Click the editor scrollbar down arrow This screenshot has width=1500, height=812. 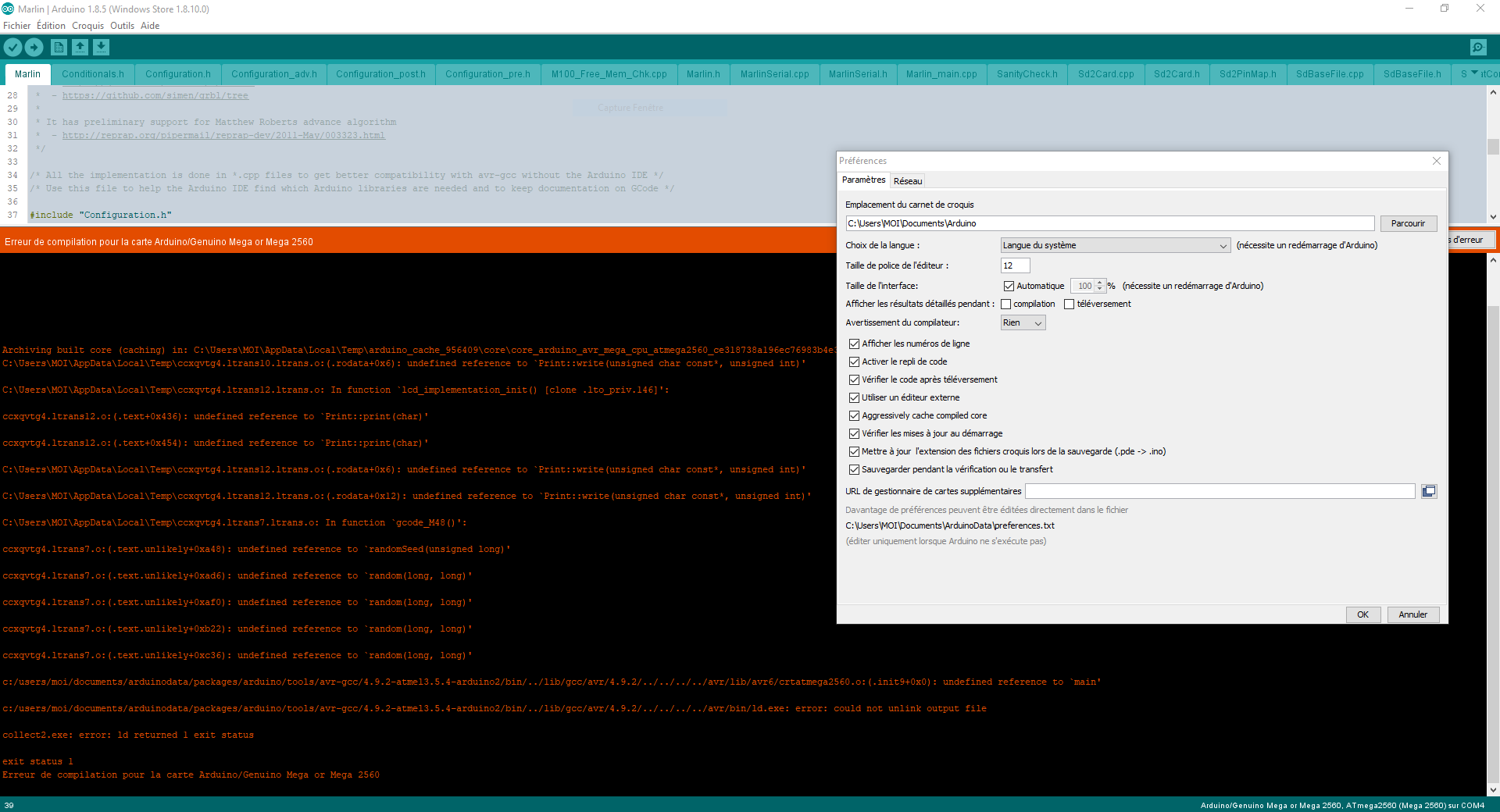point(1493,217)
